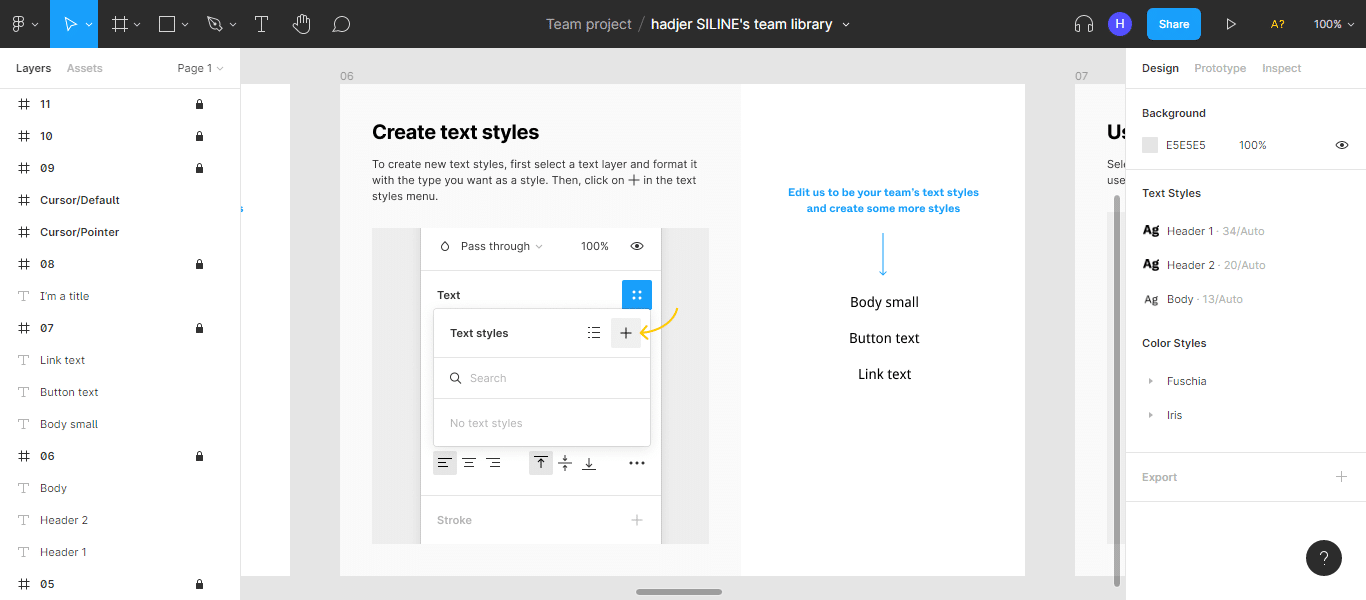The height and width of the screenshot is (600, 1366).
Task: Unlock the frame 05 layer
Action: [199, 584]
